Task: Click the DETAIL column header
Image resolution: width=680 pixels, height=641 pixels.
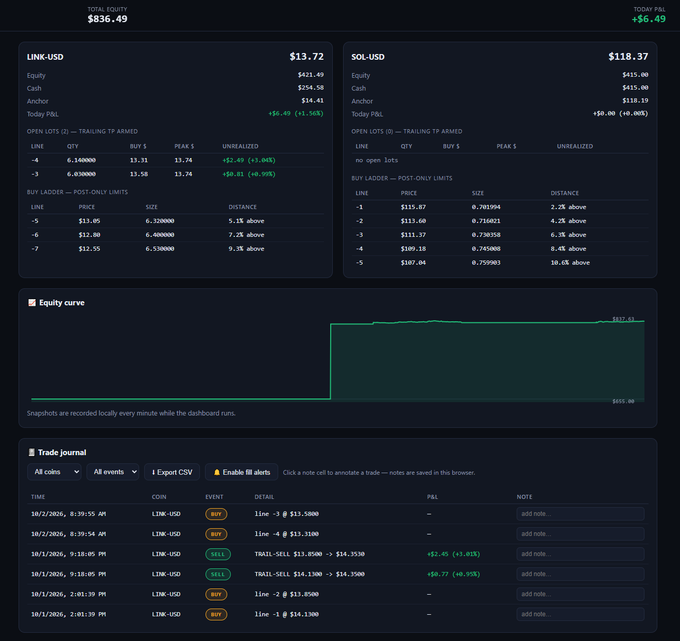Action: (264, 497)
